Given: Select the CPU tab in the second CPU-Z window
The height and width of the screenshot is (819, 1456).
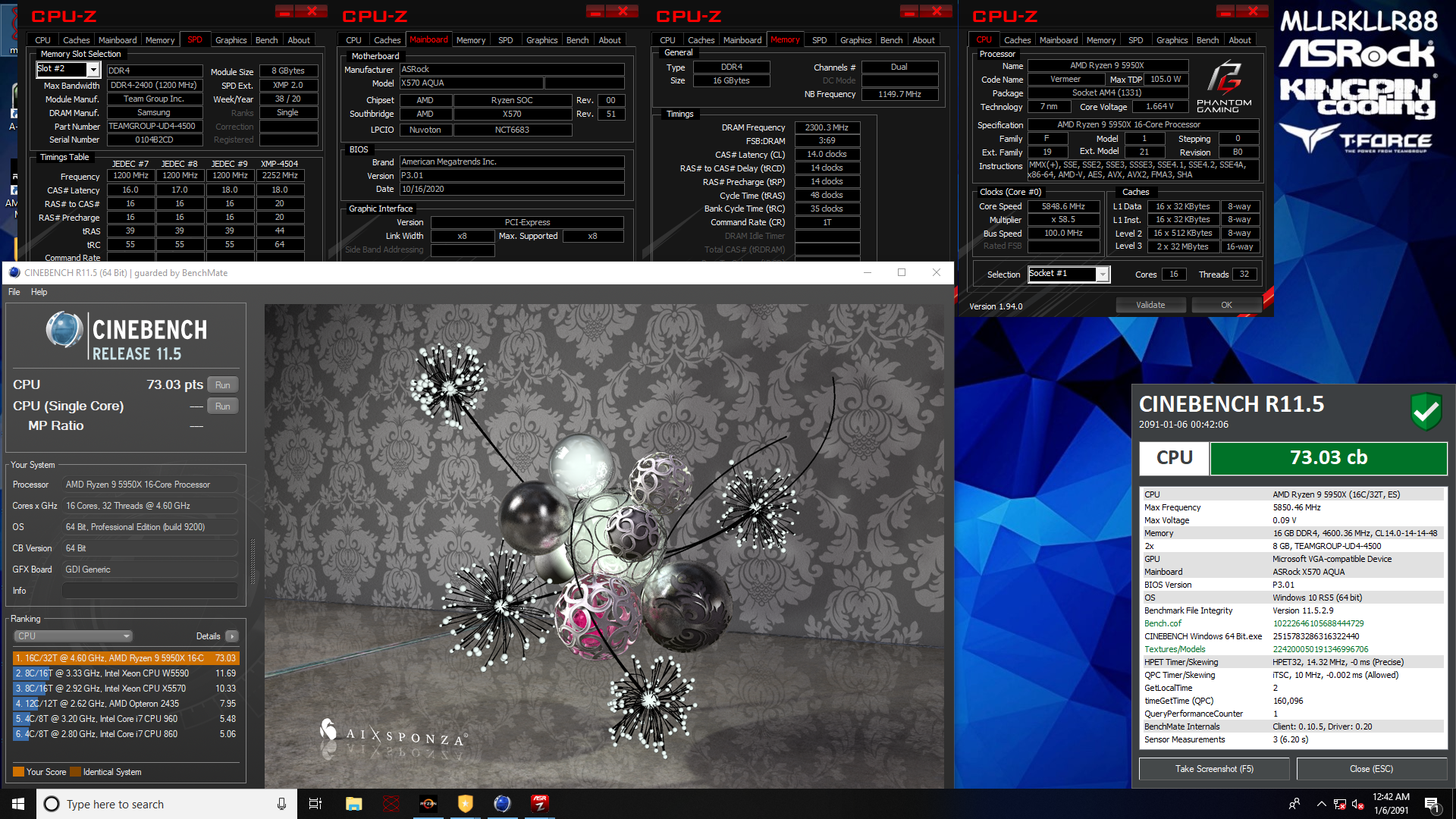Looking at the screenshot, I should point(353,40).
